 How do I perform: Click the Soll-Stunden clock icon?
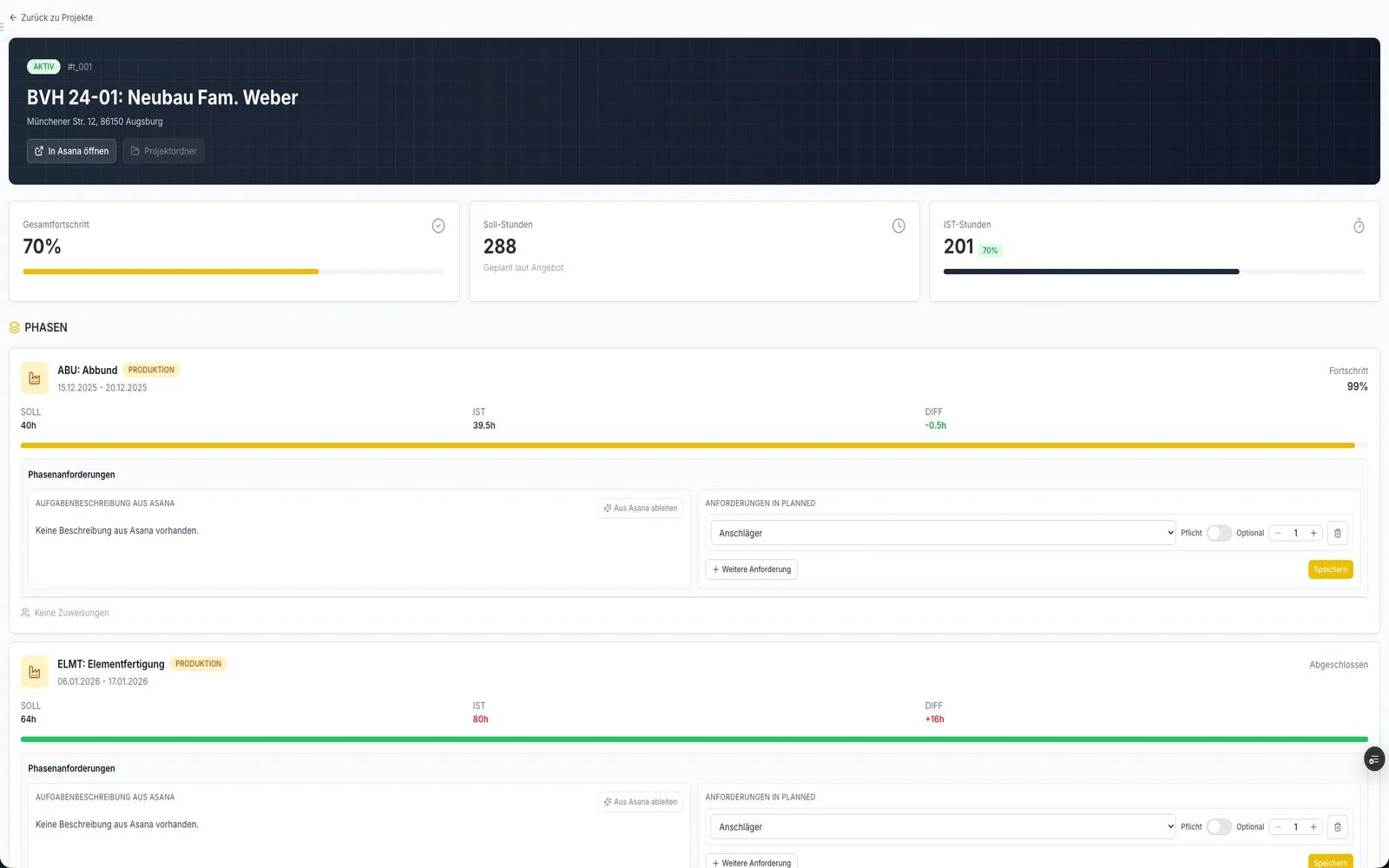point(899,226)
